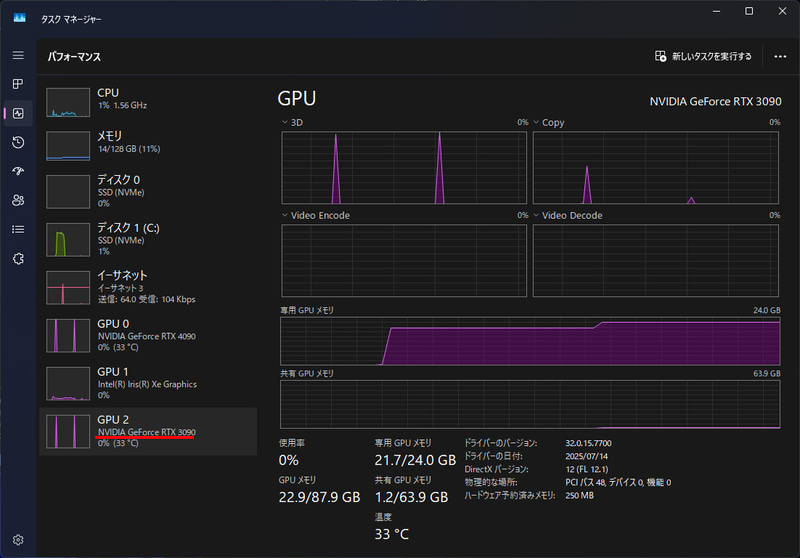Select GPU 1 Intel Iris Xe item
Image resolution: width=800 pixels, height=558 pixels.
click(148, 383)
